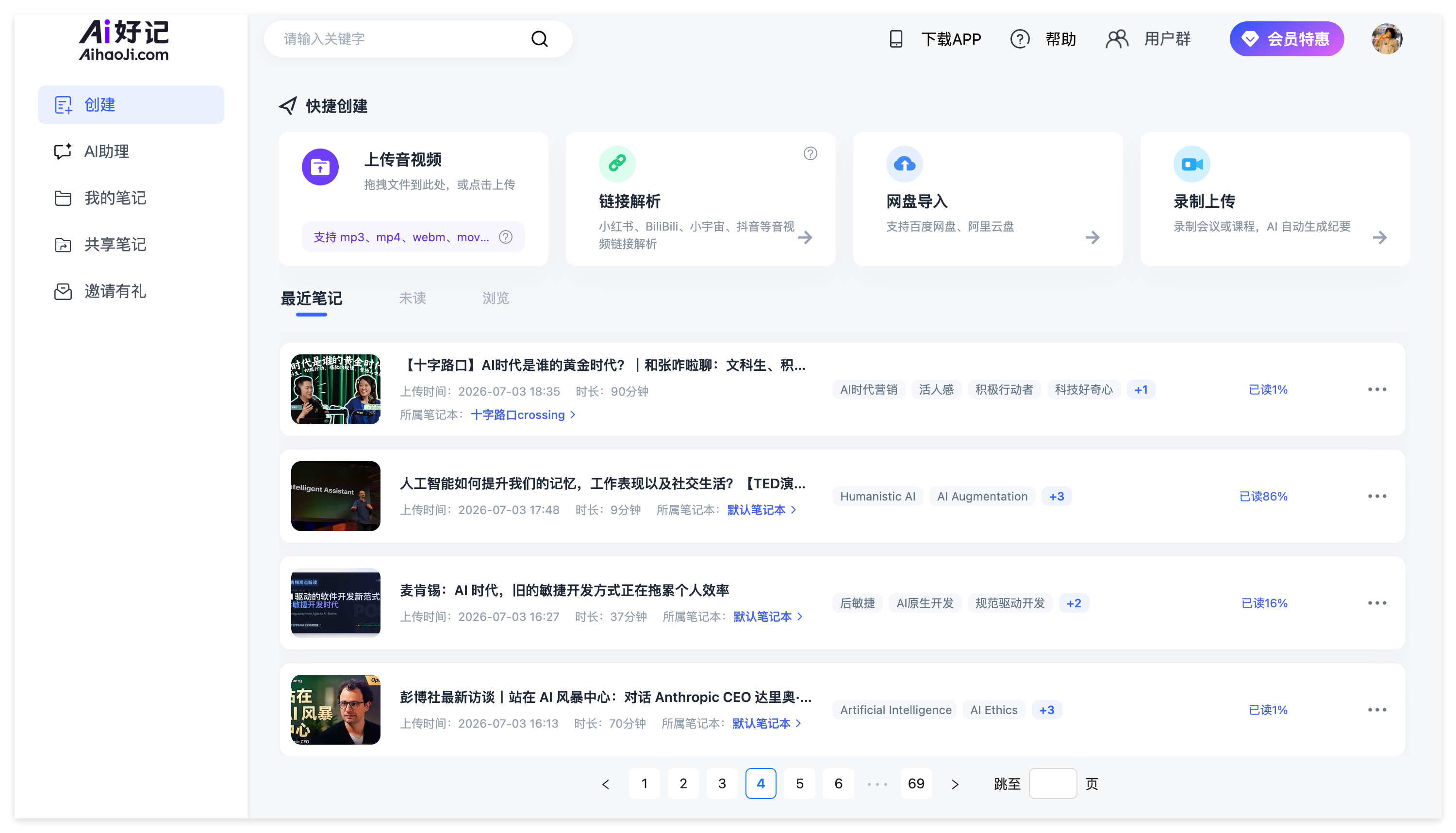This screenshot has width=1456, height=833.
Task: Click the search magnifier icon
Action: (x=539, y=39)
